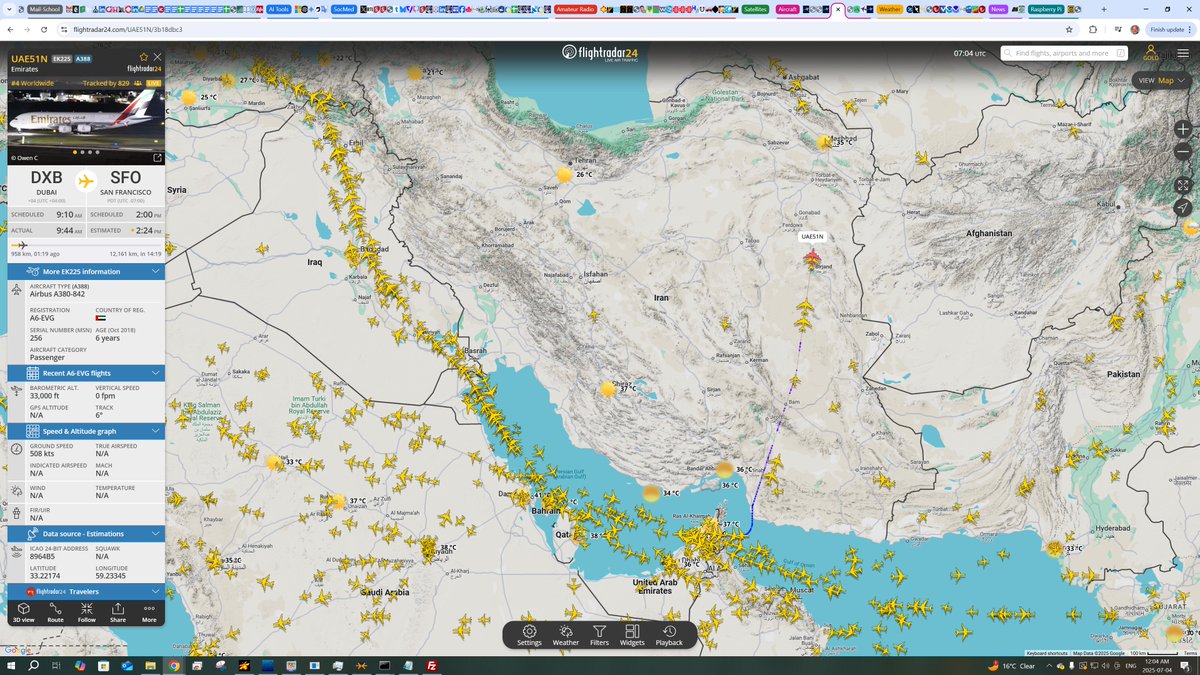The height and width of the screenshot is (675, 1200).
Task: Bookmark this page in Chrome
Action: [x=1070, y=29]
